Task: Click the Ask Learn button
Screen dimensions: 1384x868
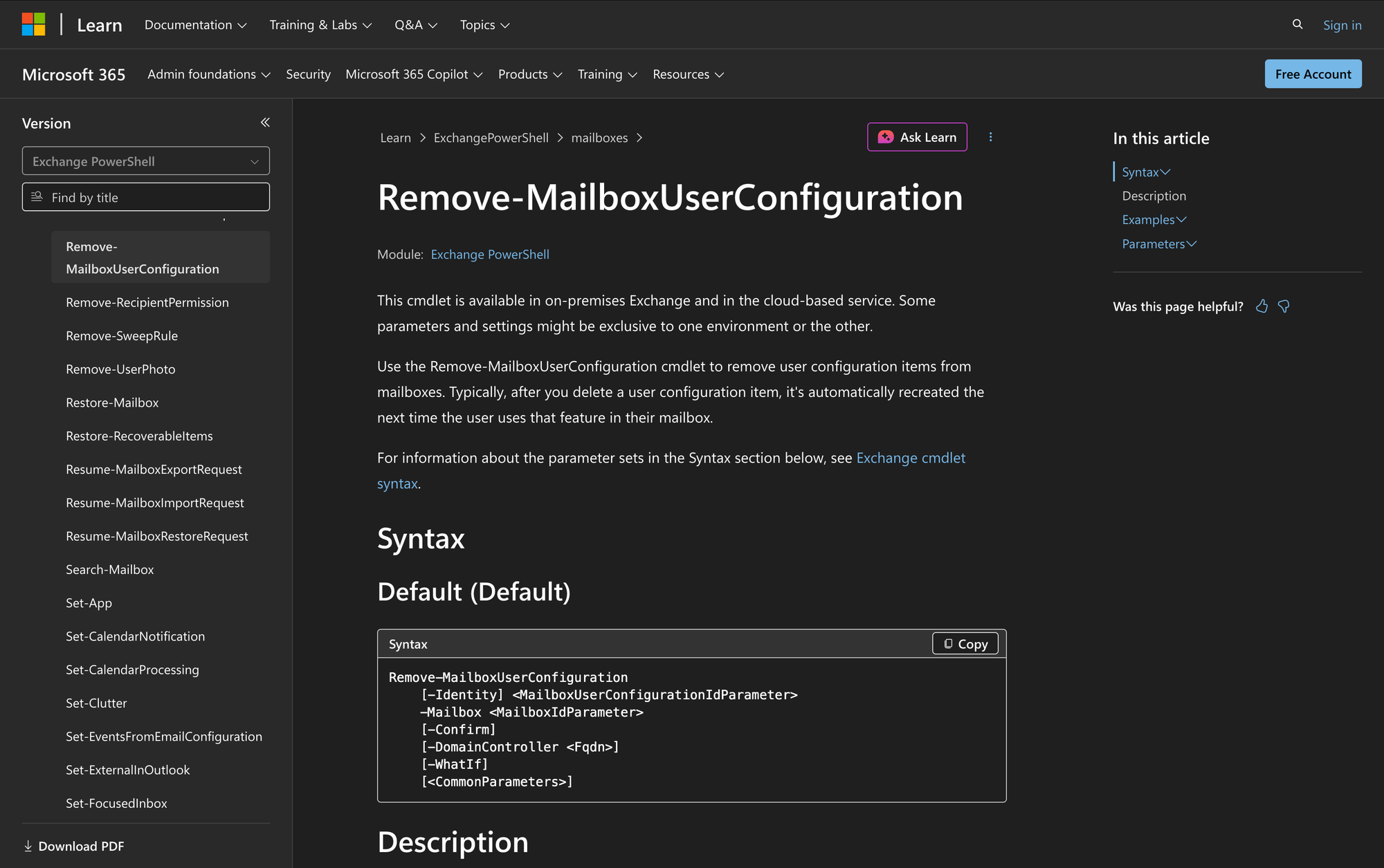Action: [917, 137]
